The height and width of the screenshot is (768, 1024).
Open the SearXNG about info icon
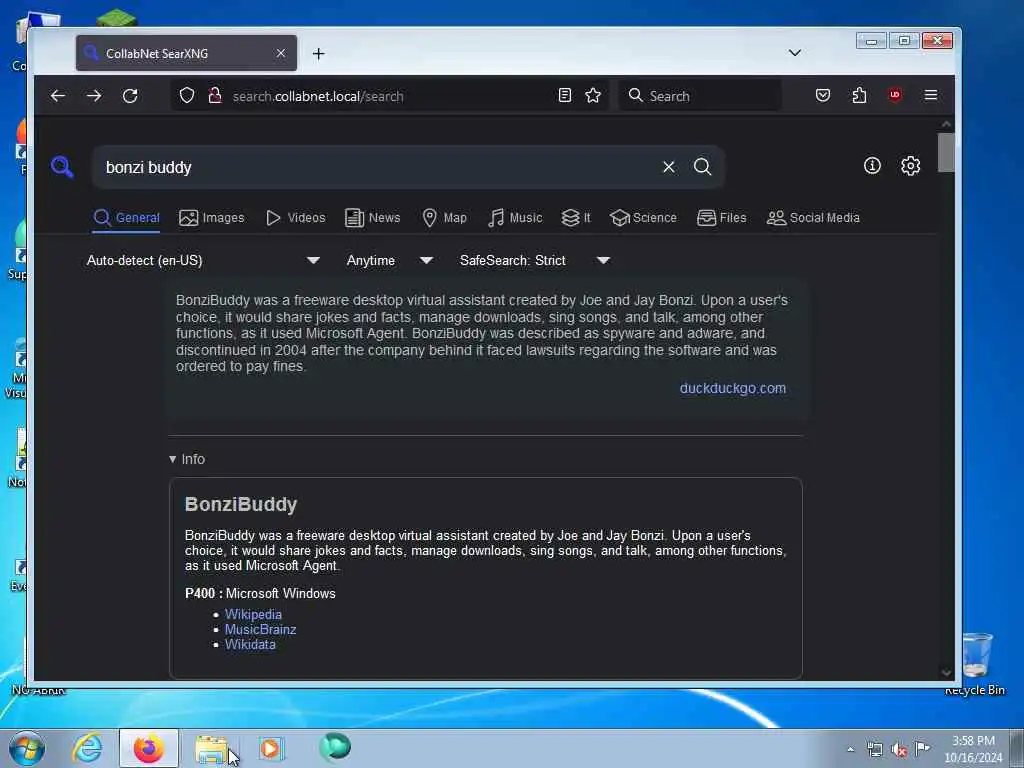[x=872, y=166]
